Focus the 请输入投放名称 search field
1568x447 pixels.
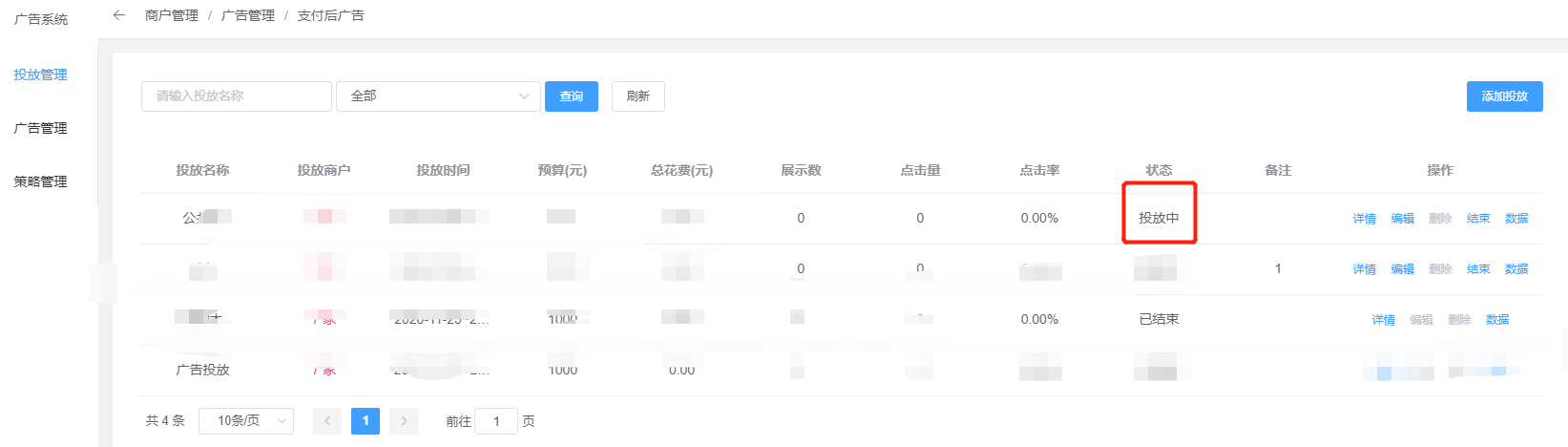pyautogui.click(x=237, y=96)
